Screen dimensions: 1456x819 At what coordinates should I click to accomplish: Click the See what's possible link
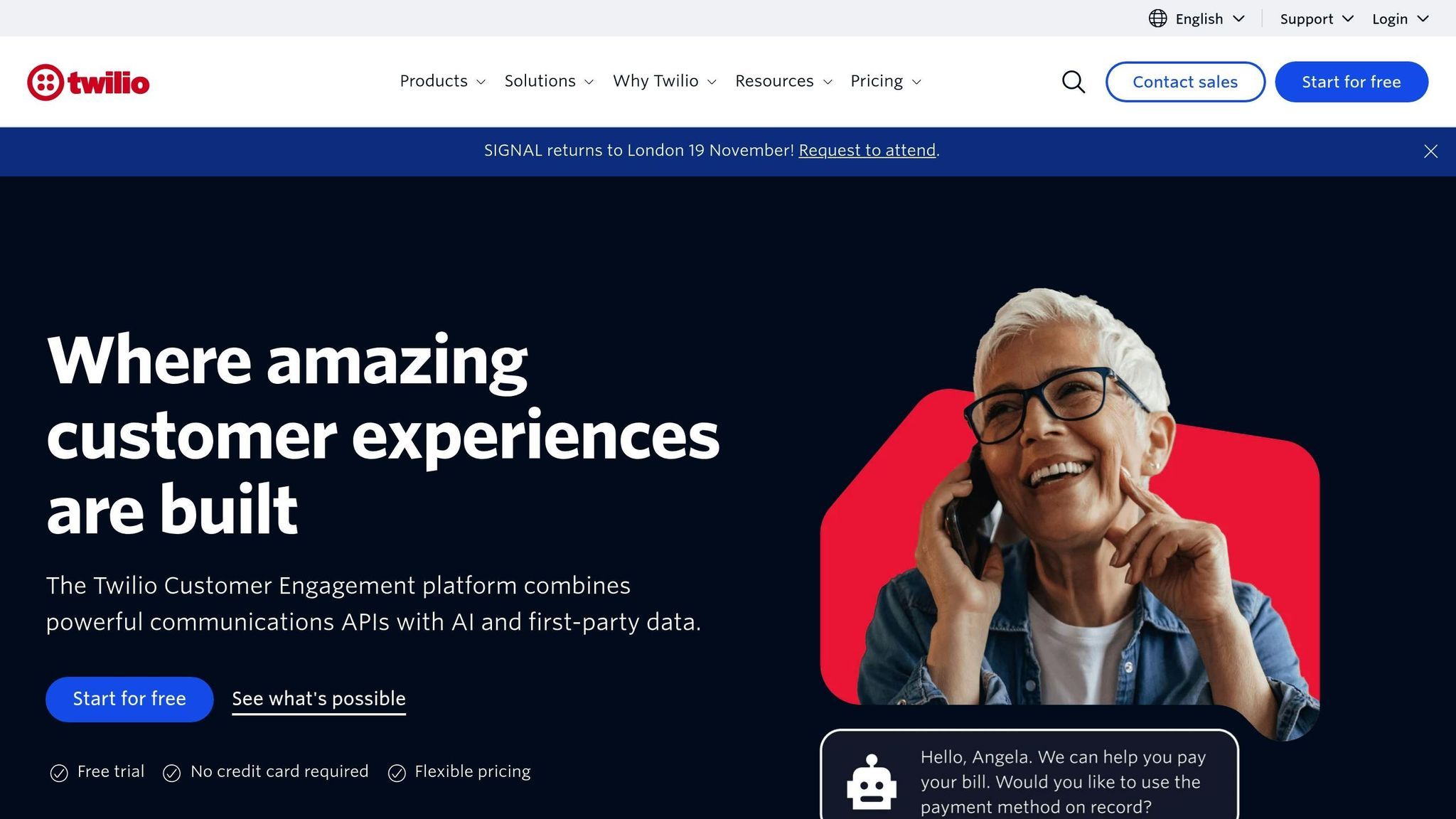(318, 699)
